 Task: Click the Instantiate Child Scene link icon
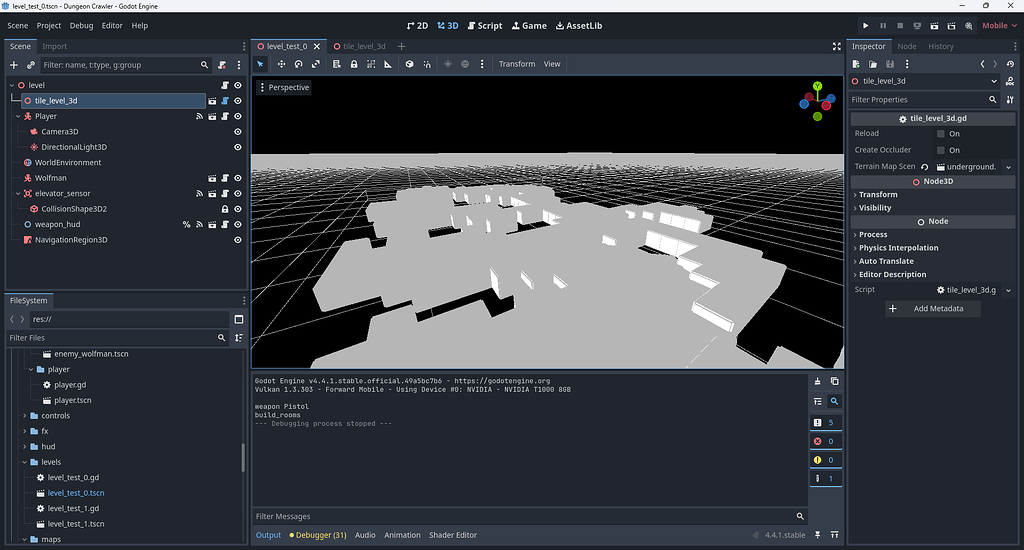click(31, 65)
